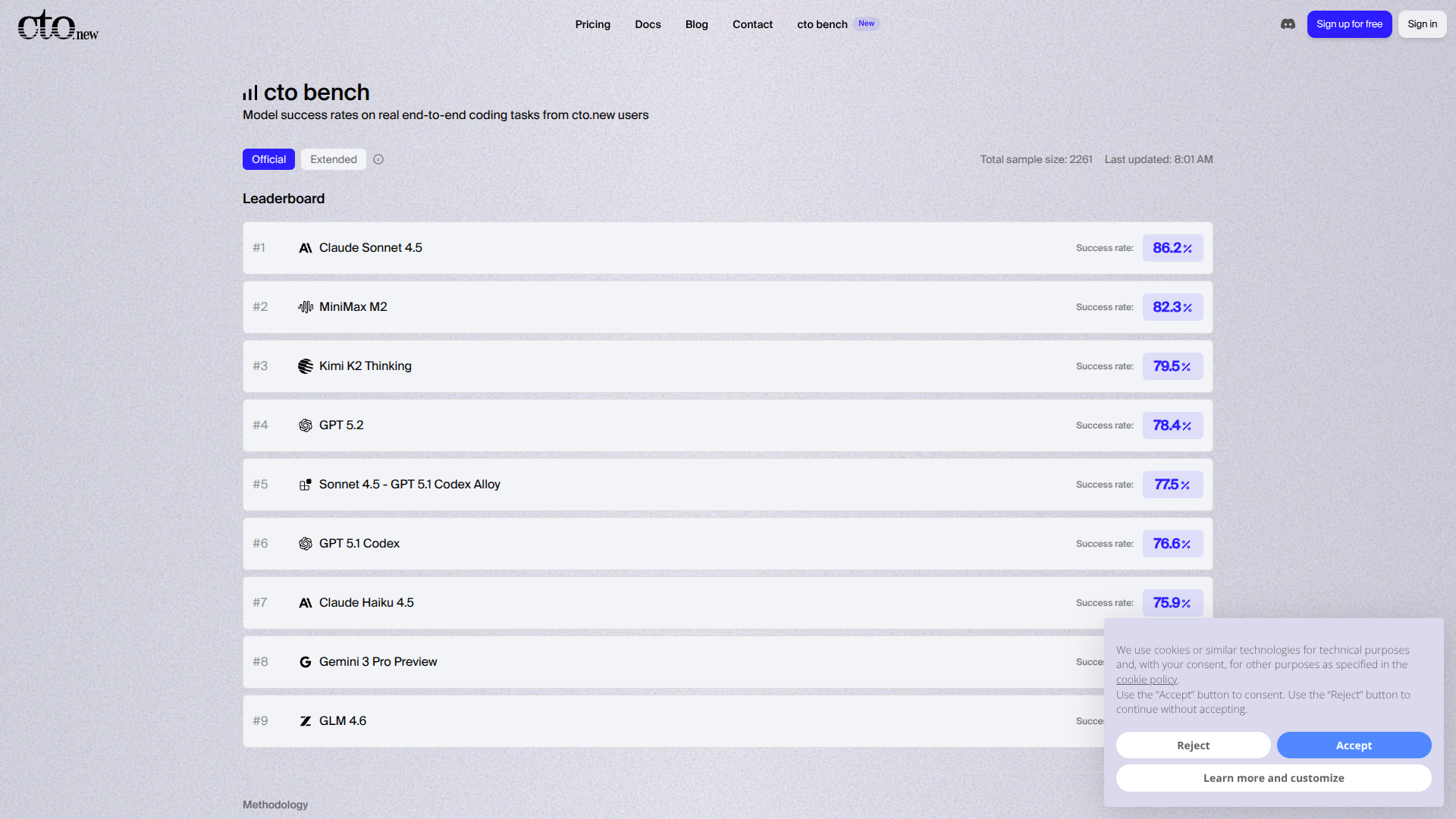Click the Discord icon in header
Screen dimensions: 1456x819
point(1288,24)
